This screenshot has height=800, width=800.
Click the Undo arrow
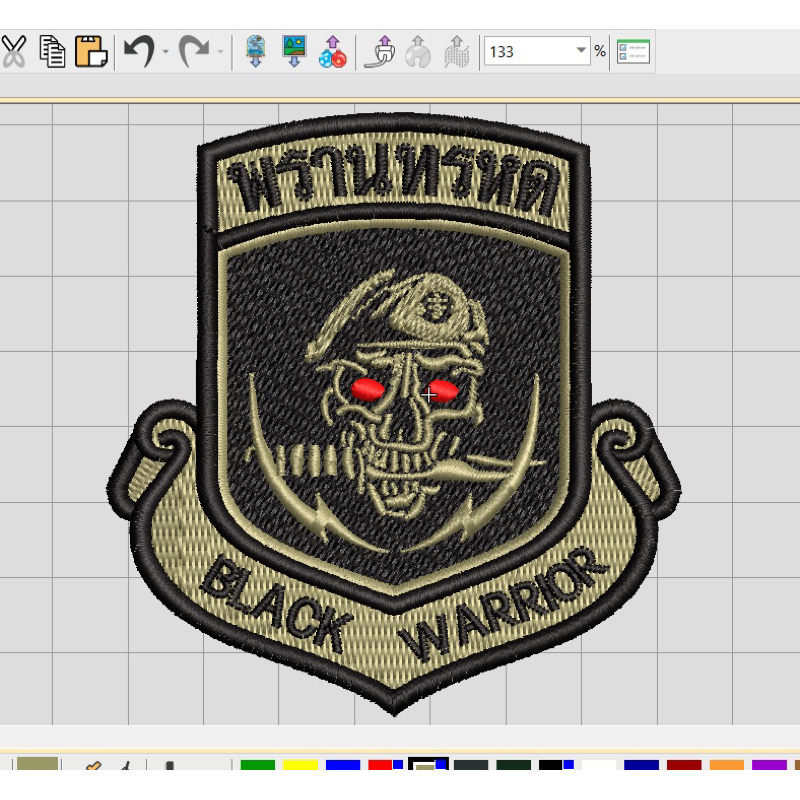[139, 51]
